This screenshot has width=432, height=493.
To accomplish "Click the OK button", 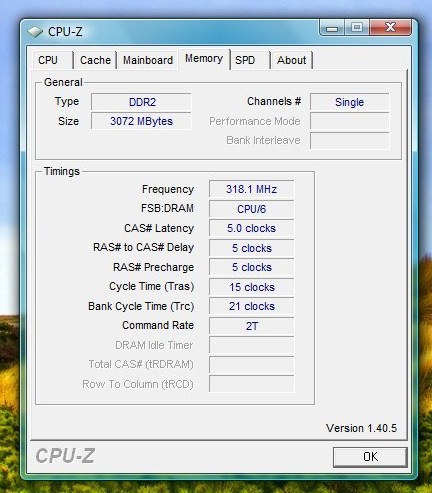I will (x=370, y=457).
